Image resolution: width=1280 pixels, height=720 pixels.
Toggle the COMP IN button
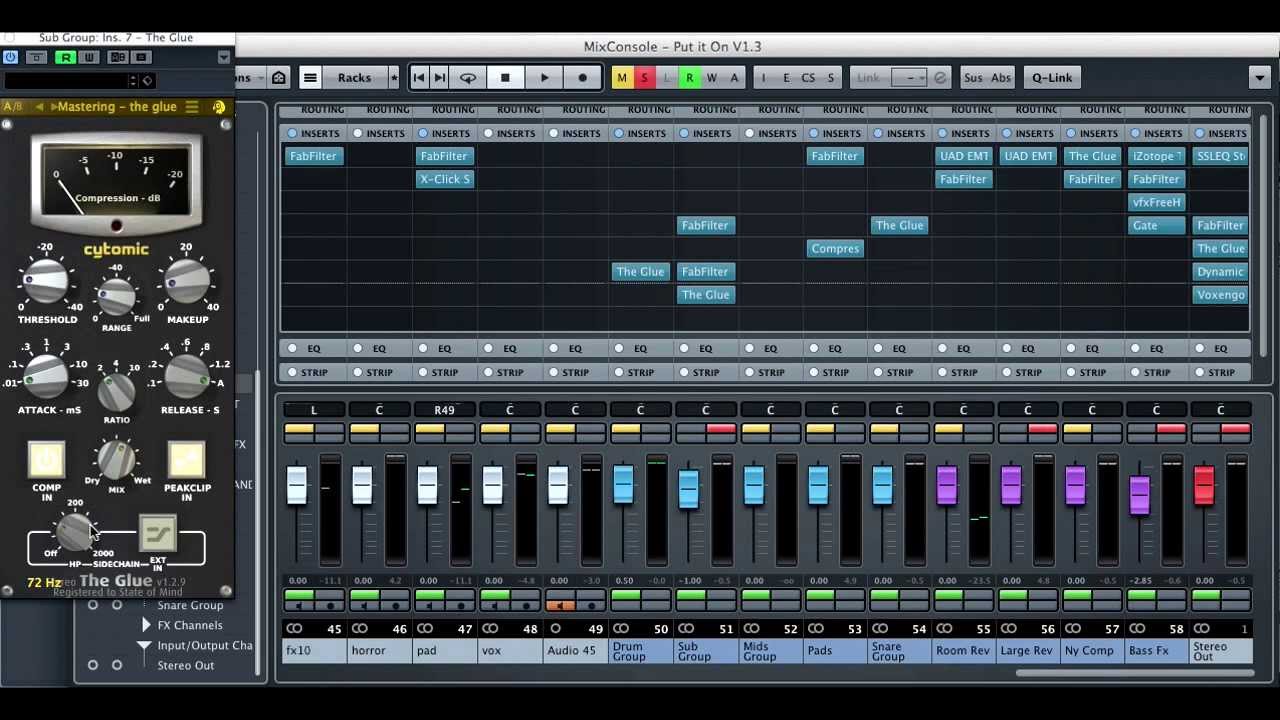click(46, 460)
